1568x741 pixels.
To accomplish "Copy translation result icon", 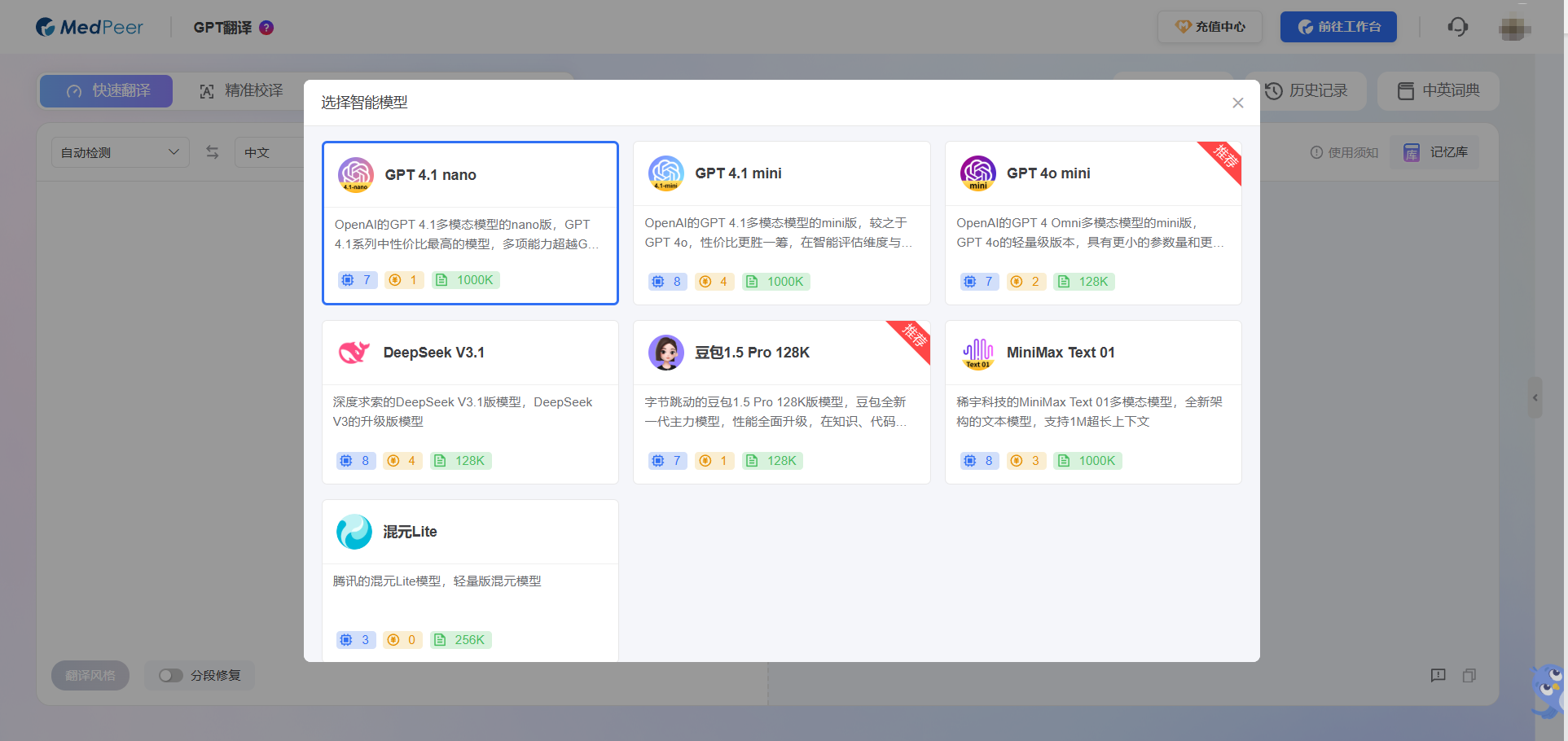I will (x=1469, y=675).
